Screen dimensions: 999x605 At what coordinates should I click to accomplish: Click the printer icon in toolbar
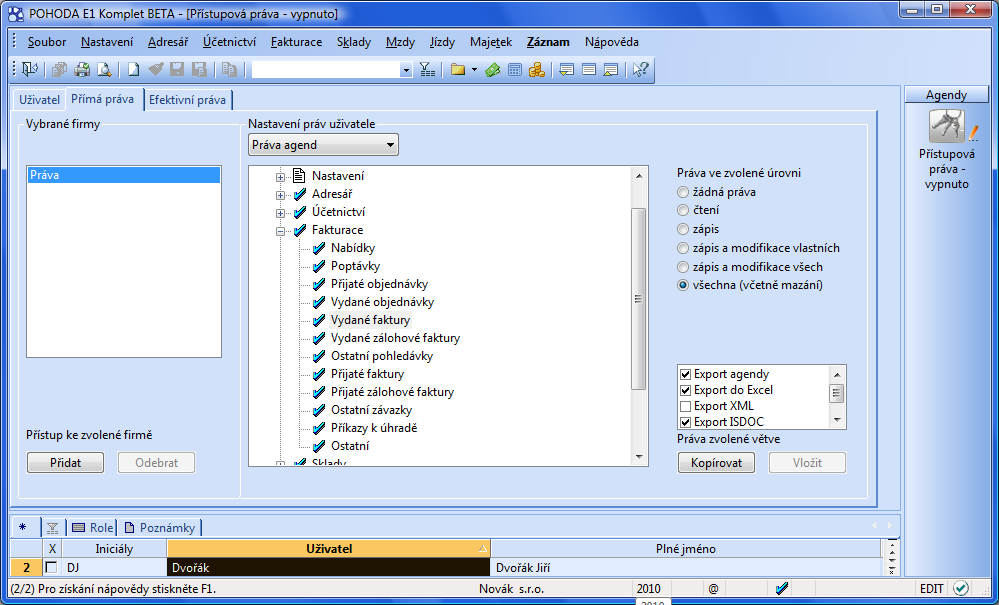click(x=82, y=69)
